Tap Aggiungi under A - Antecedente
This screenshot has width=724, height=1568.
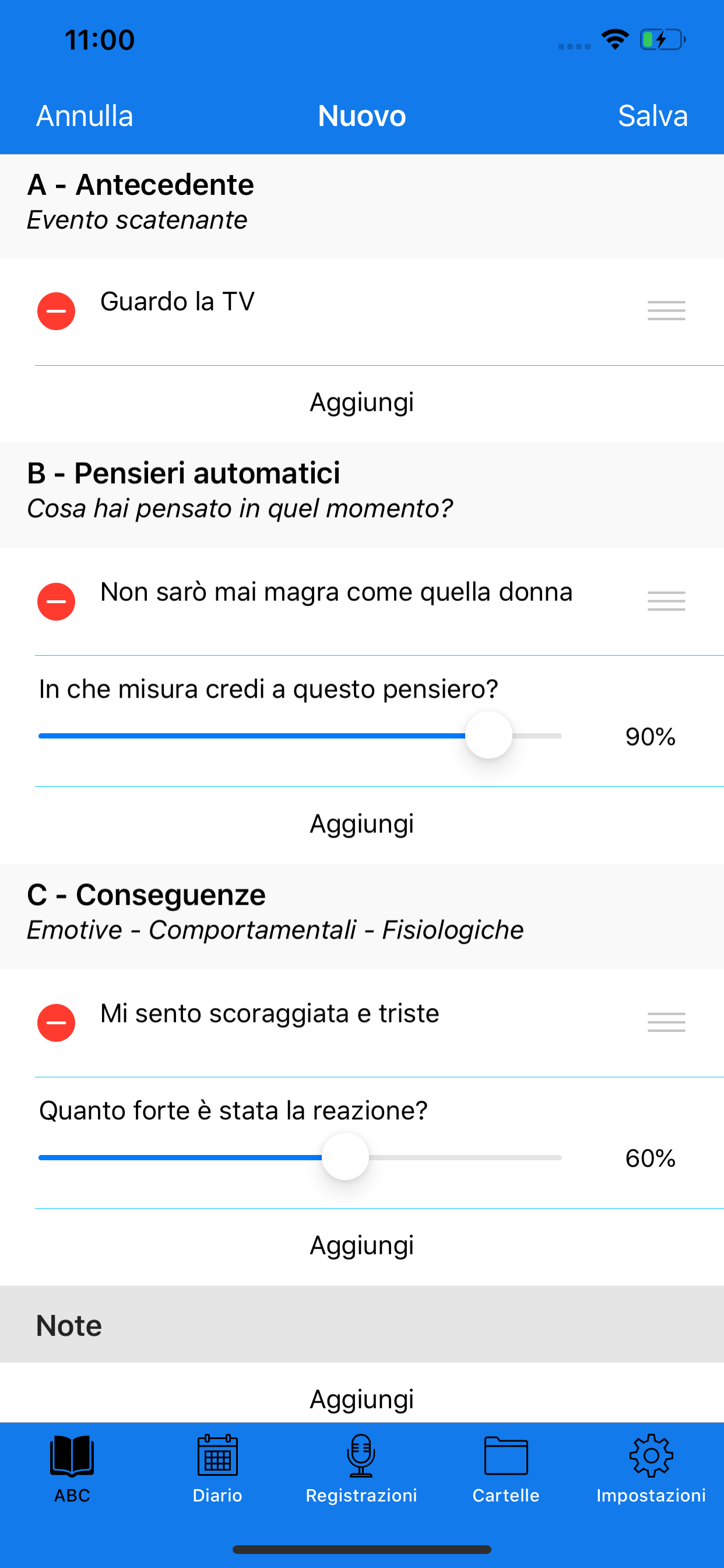pos(361,402)
